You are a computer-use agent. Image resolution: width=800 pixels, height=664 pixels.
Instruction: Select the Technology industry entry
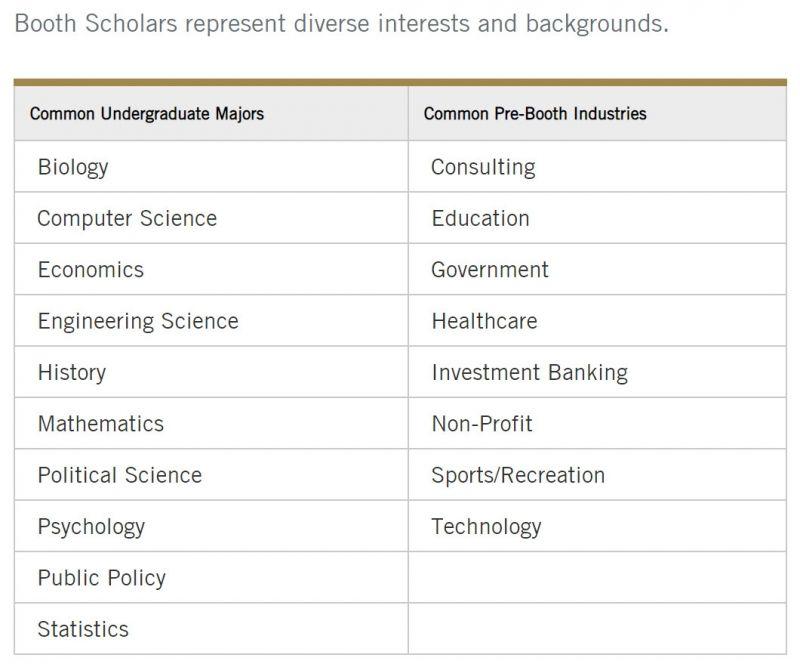(486, 527)
